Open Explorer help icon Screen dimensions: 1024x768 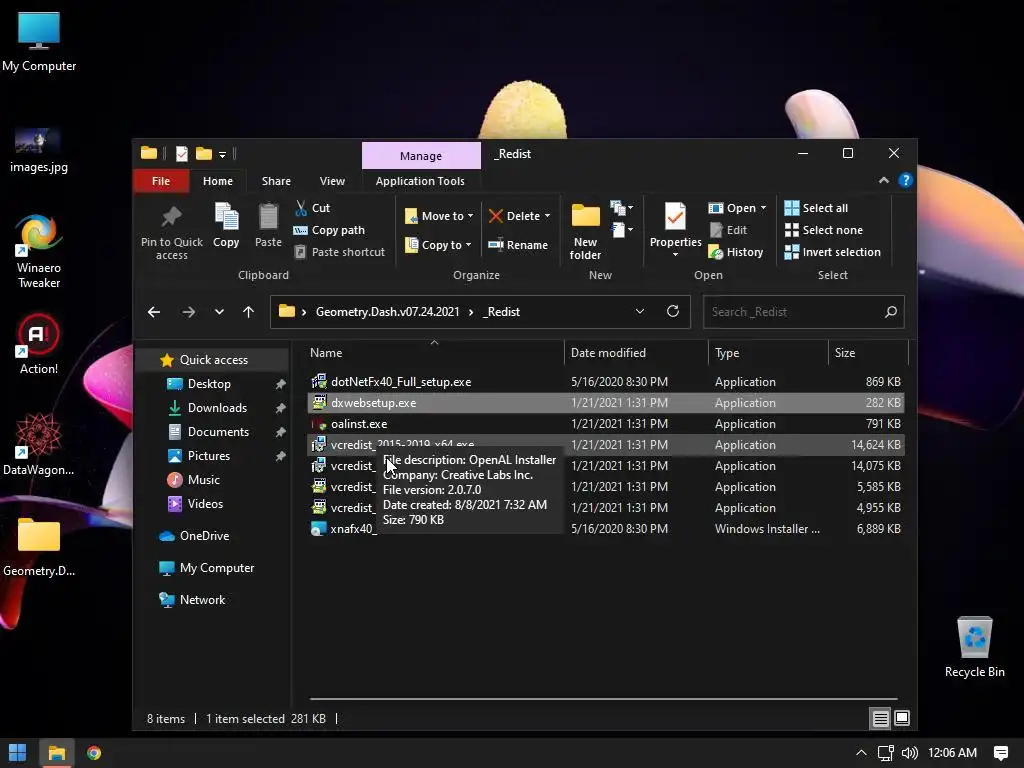905,180
